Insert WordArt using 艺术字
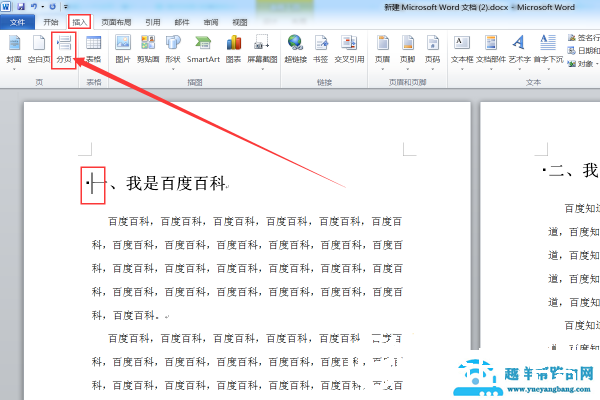This screenshot has width=600, height=400. click(519, 49)
